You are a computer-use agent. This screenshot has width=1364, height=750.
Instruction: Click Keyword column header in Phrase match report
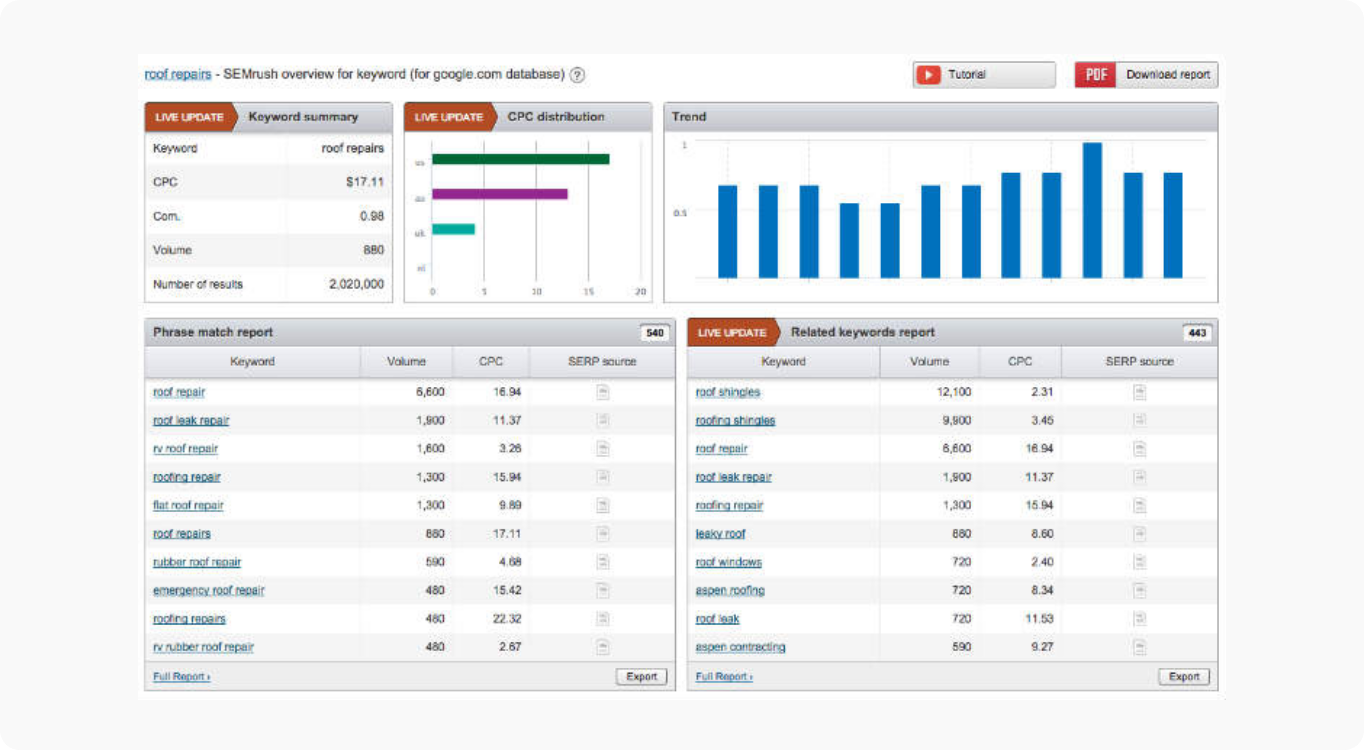point(252,362)
